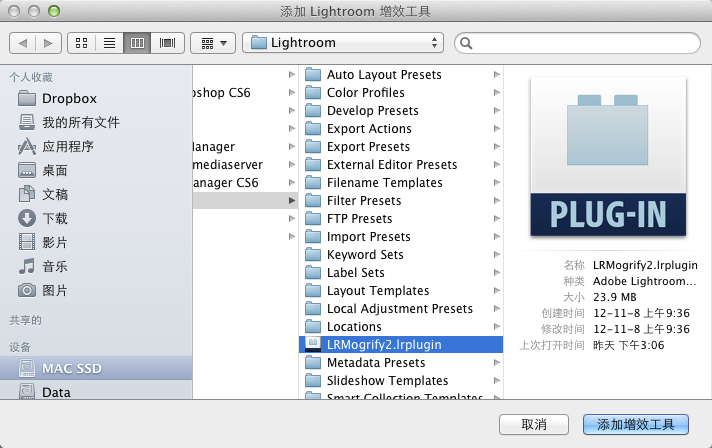Click the 添加增效工具 button
Image resolution: width=712 pixels, height=448 pixels.
click(x=636, y=424)
